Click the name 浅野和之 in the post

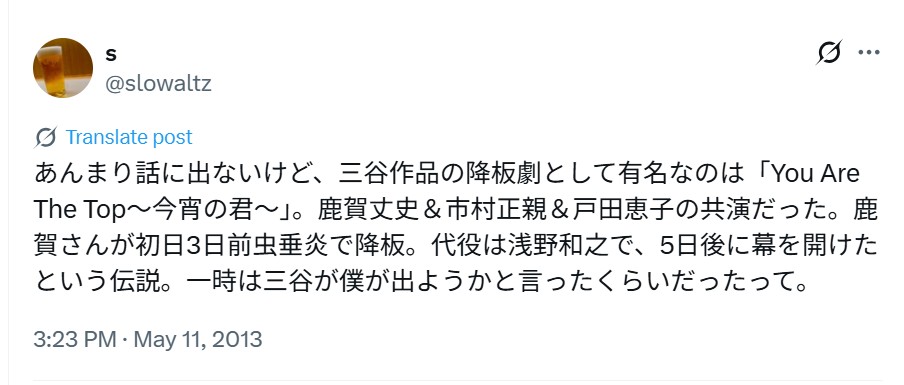click(559, 247)
